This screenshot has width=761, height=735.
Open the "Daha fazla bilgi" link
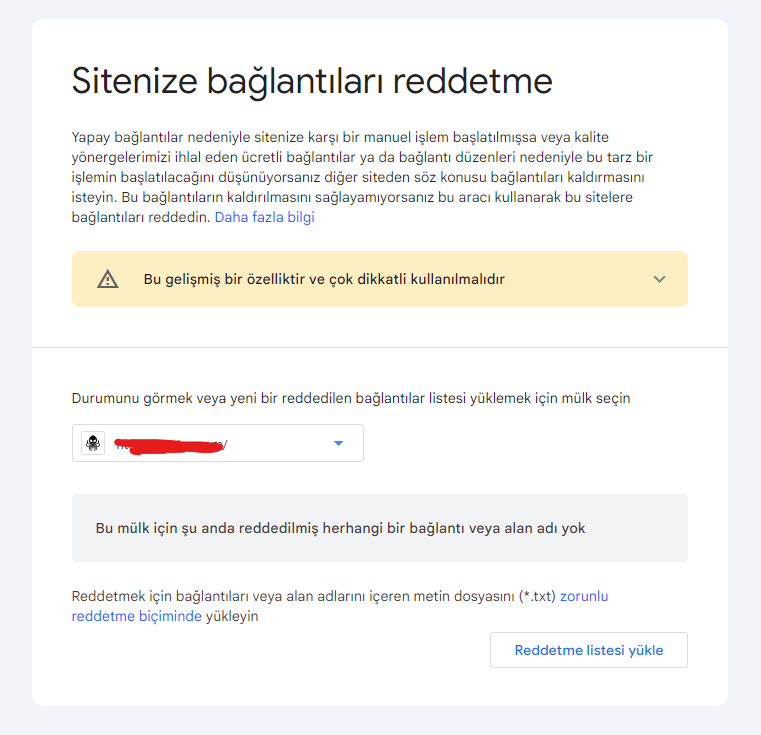[265, 217]
